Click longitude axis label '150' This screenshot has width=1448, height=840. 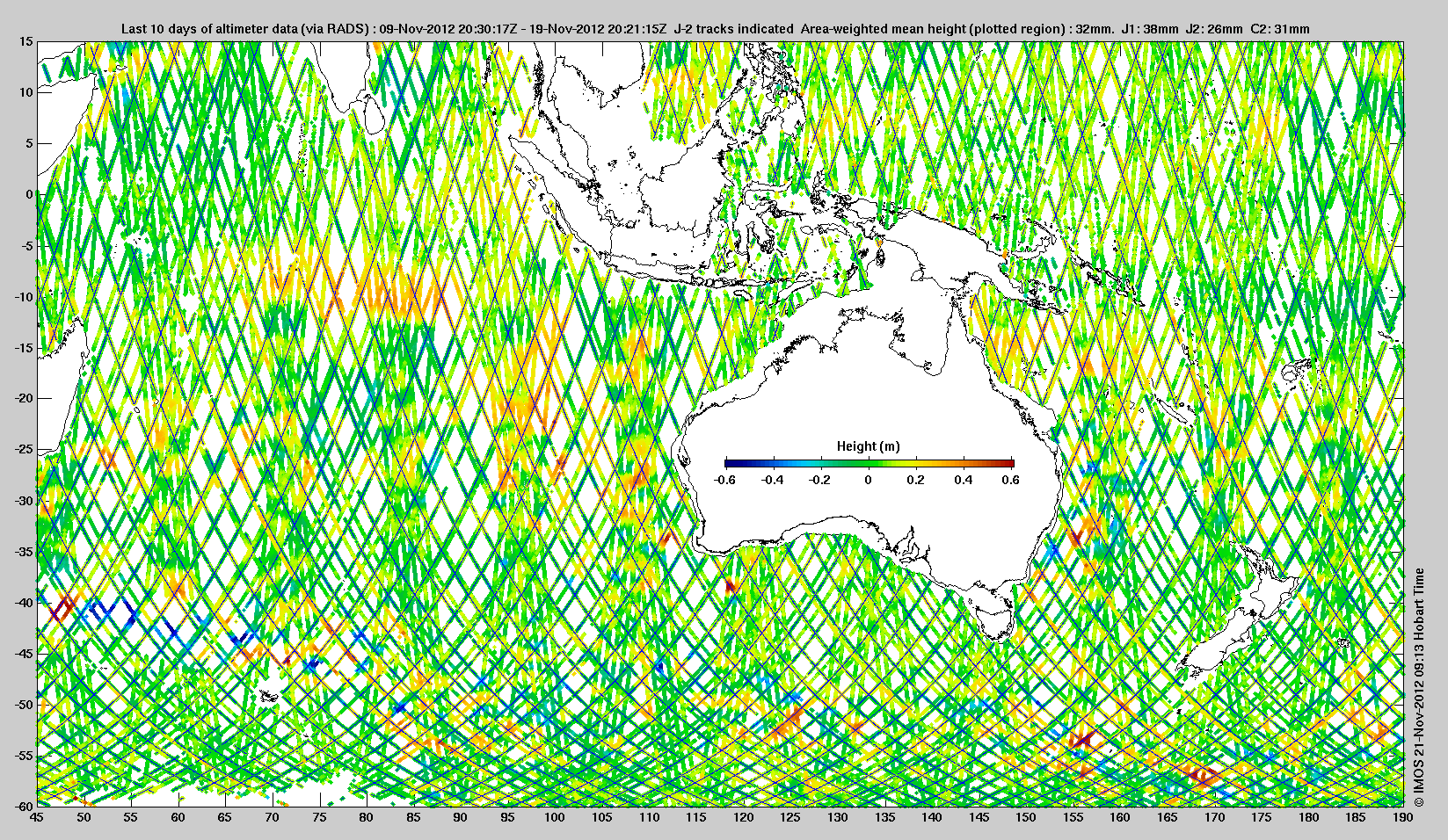coord(1026,817)
